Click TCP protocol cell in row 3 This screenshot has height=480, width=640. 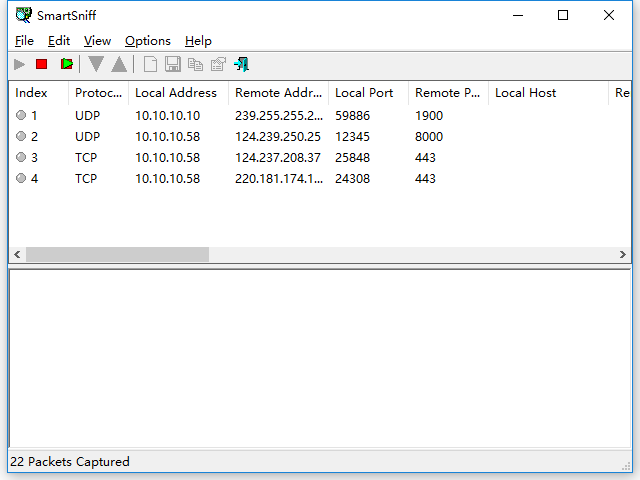coord(86,158)
